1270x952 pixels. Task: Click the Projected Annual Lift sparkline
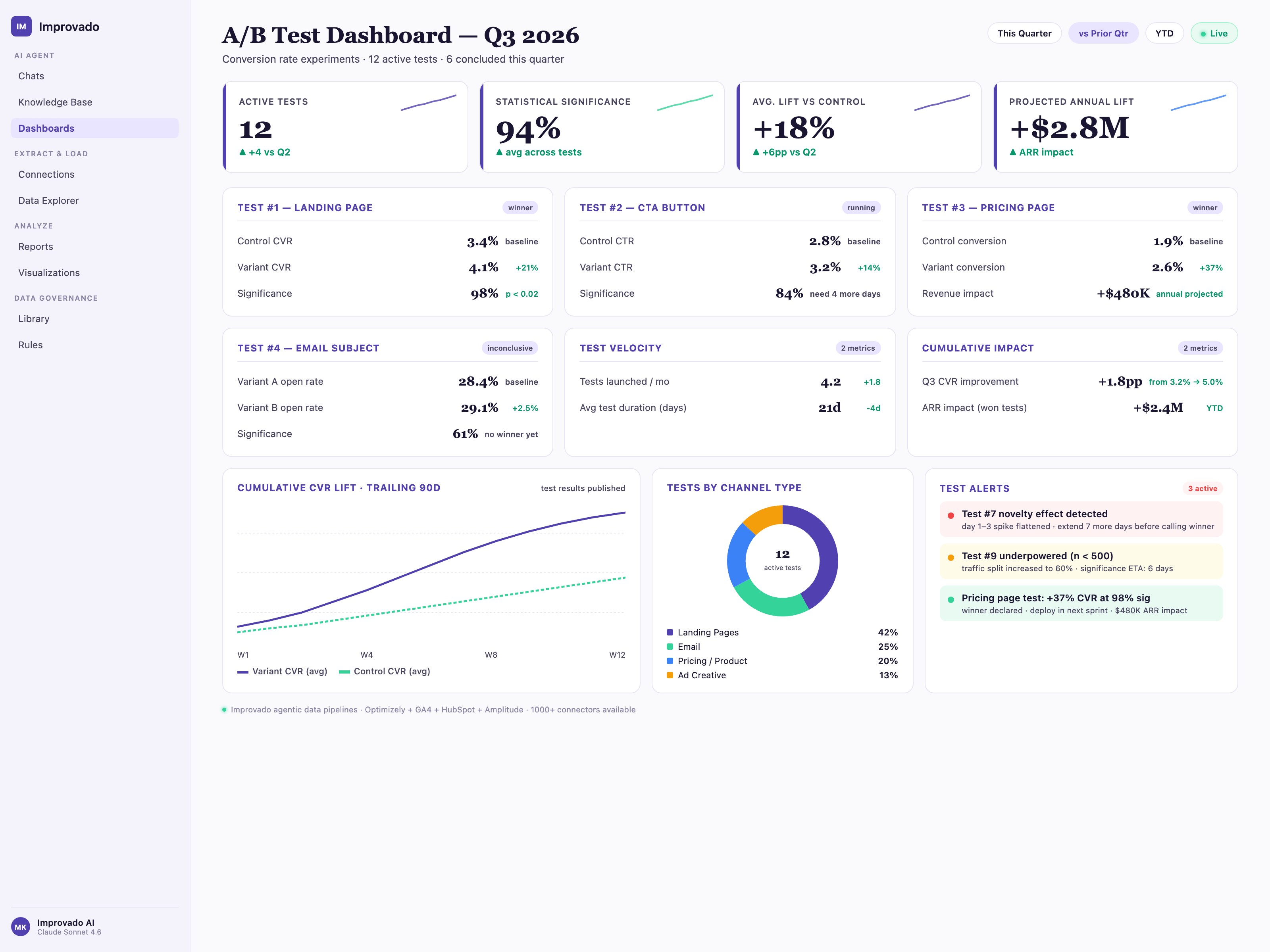coord(1198,103)
